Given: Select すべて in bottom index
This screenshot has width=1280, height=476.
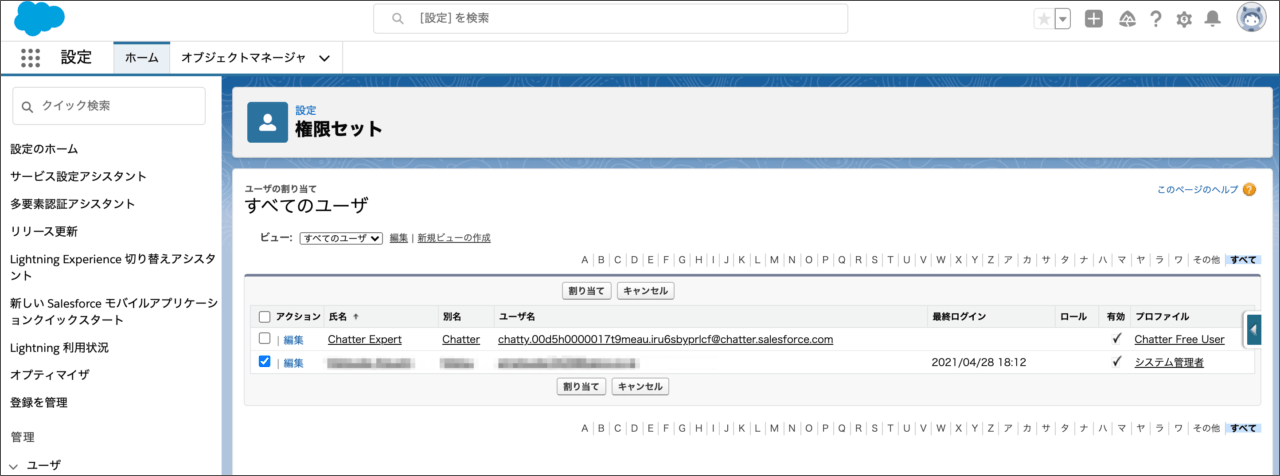Looking at the screenshot, I should click(1243, 428).
